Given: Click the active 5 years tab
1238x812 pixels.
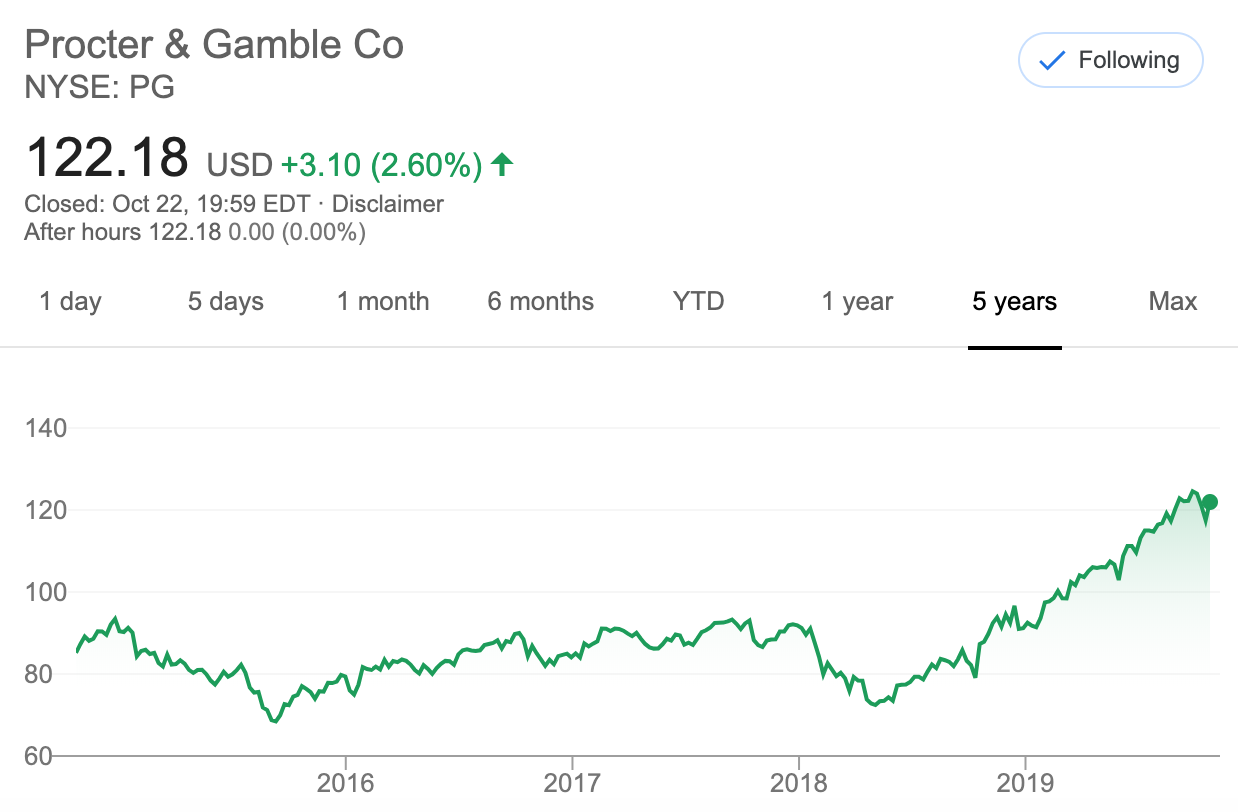Looking at the screenshot, I should [x=1015, y=302].
